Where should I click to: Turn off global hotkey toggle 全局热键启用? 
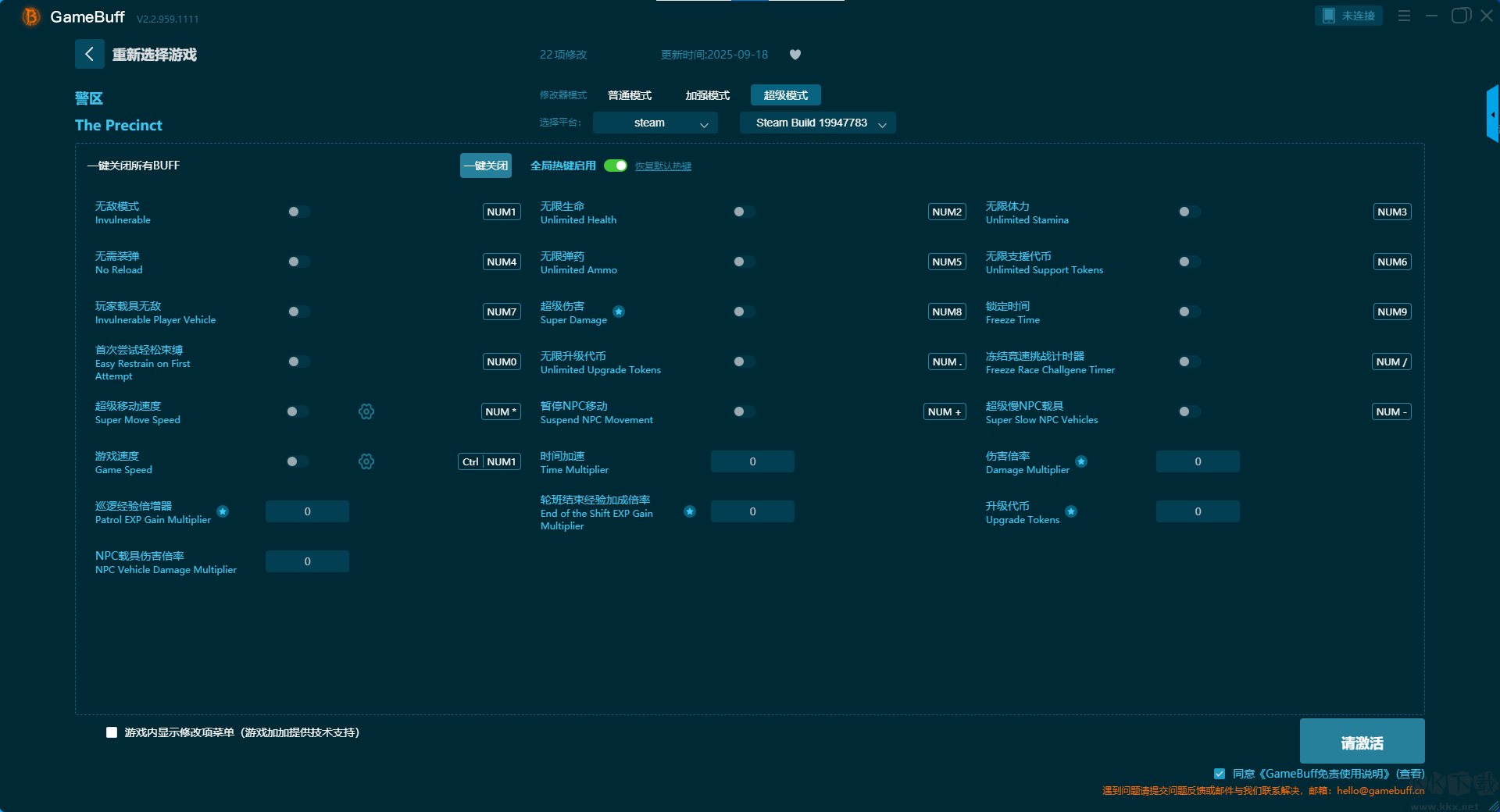point(616,166)
